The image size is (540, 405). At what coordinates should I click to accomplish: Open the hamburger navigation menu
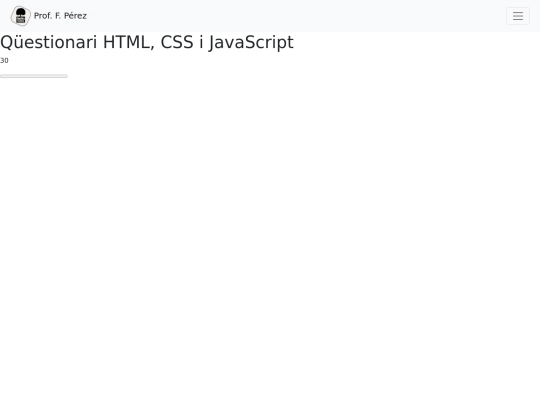(518, 16)
